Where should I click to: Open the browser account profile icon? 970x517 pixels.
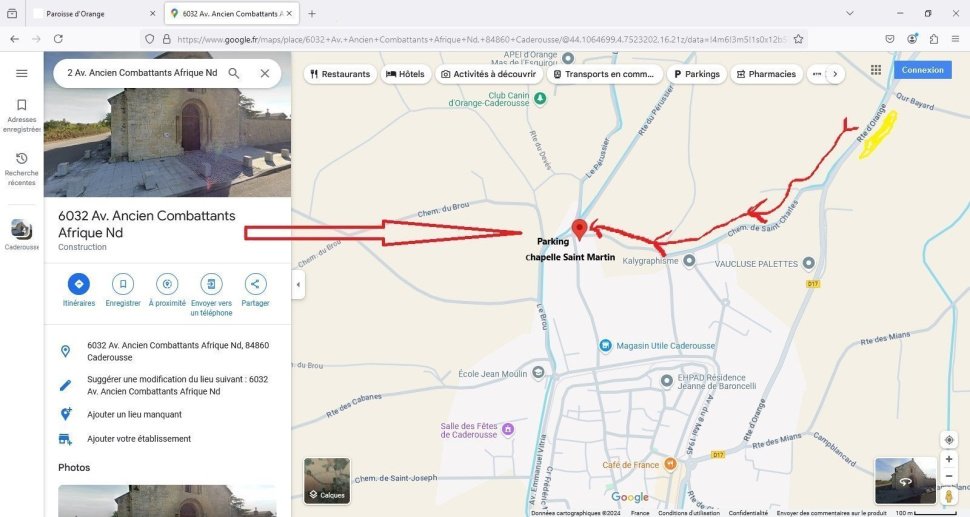tap(912, 39)
